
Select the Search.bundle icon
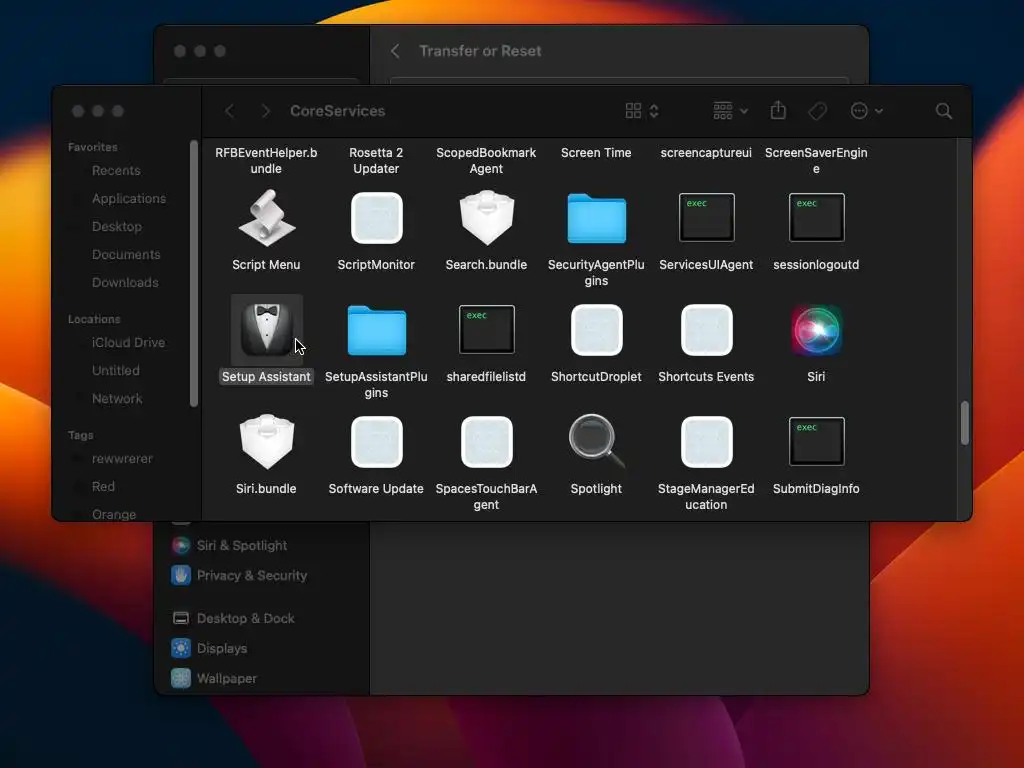[487, 217]
